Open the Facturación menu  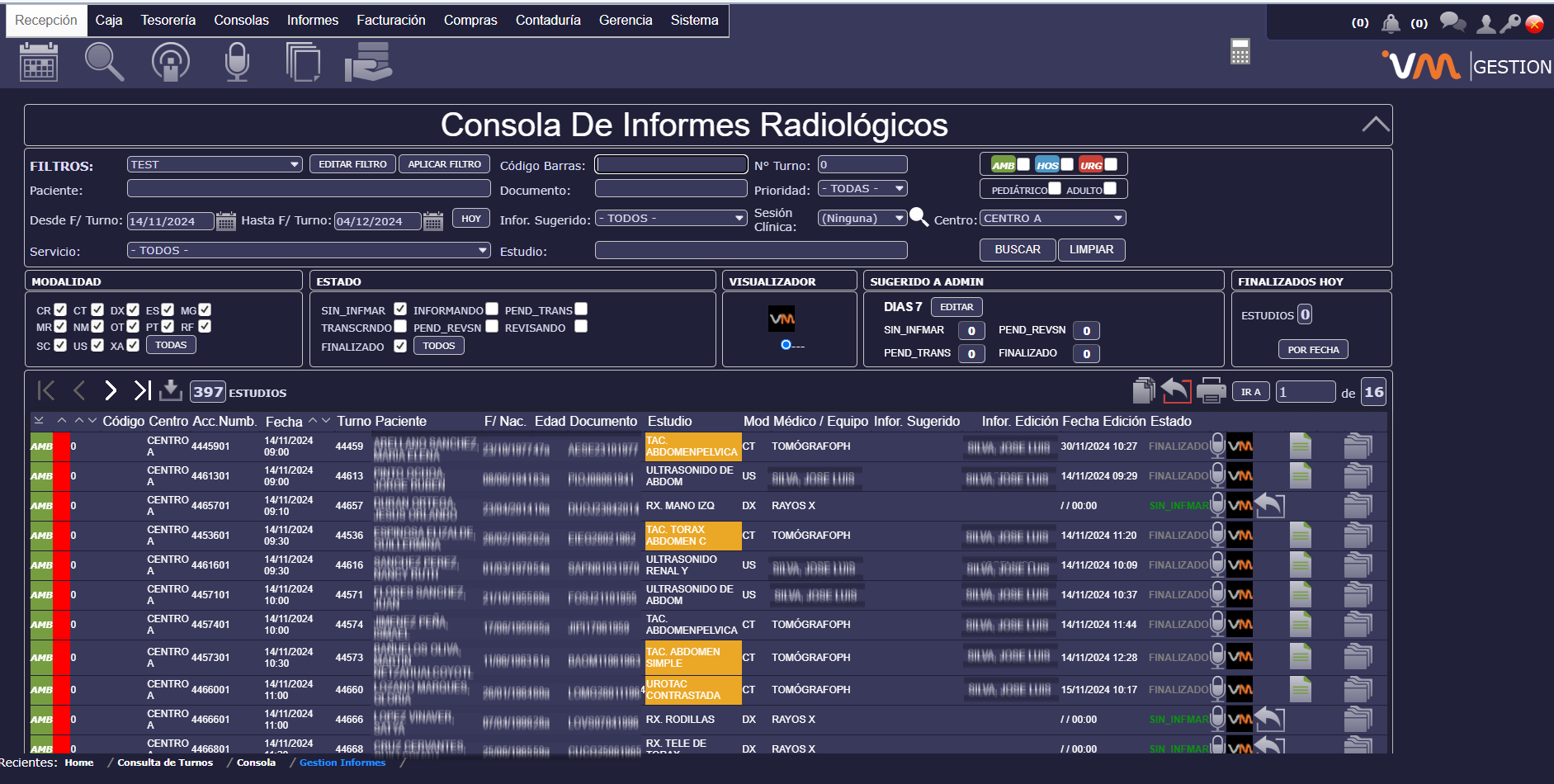click(x=391, y=21)
